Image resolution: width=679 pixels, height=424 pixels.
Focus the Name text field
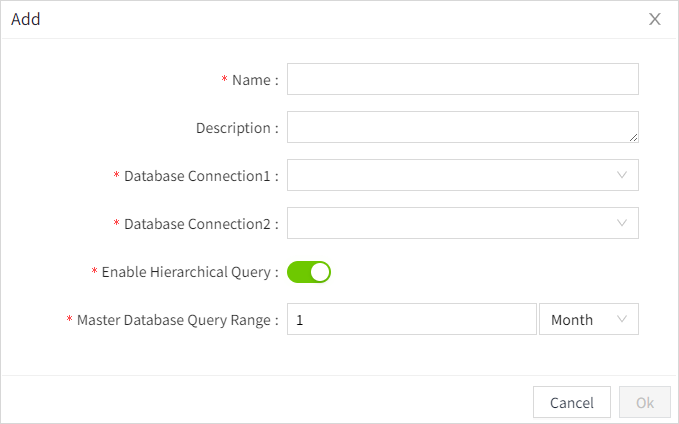point(462,79)
